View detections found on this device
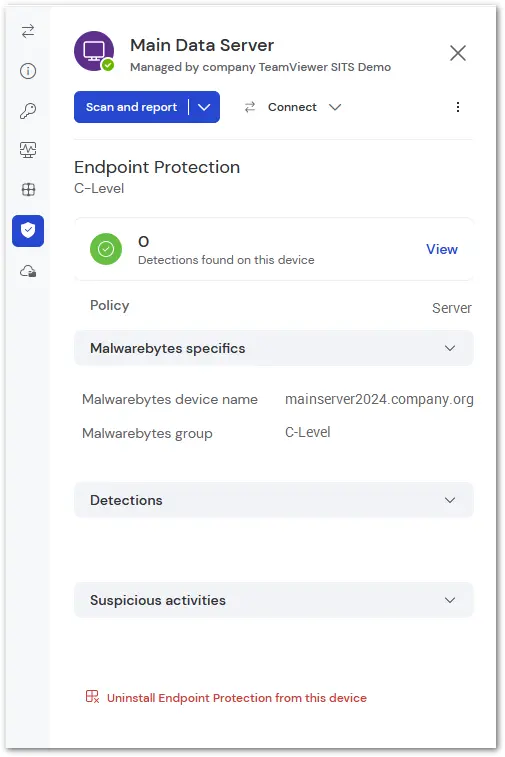The width and height of the screenshot is (505, 757). click(x=442, y=249)
